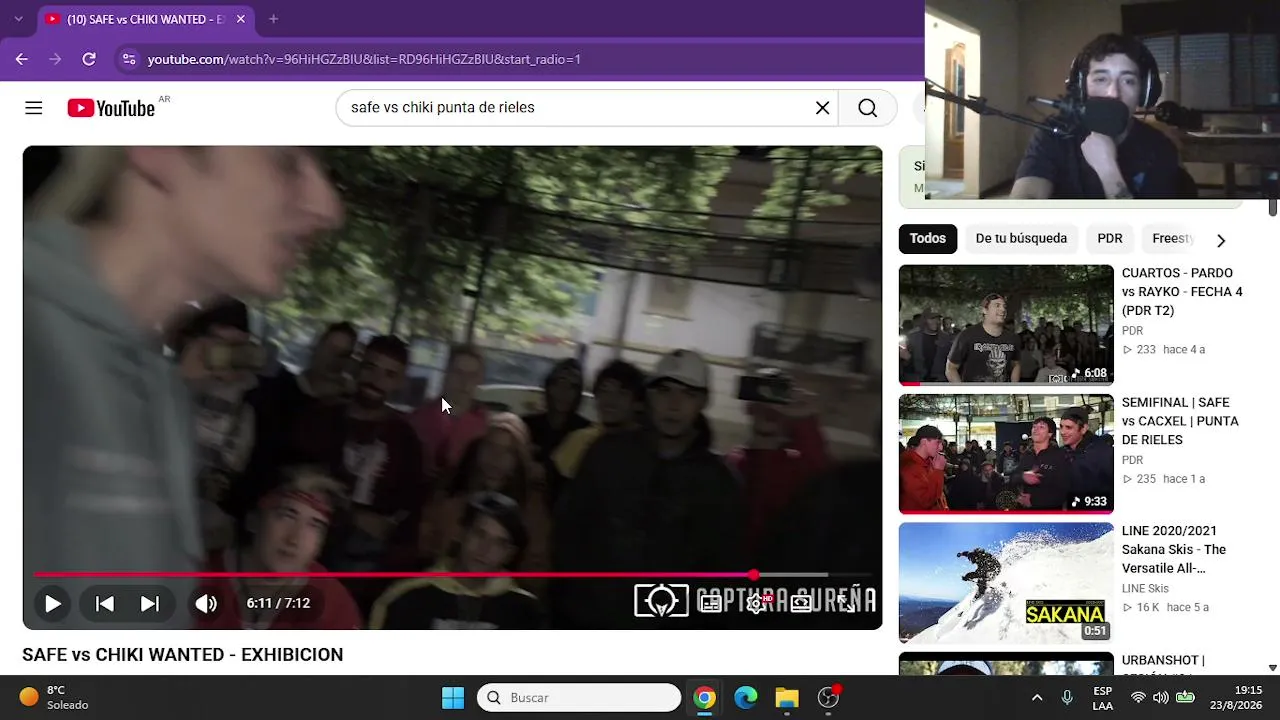The image size is (1280, 720).
Task: Go forward with the browser forward arrow
Action: click(55, 59)
